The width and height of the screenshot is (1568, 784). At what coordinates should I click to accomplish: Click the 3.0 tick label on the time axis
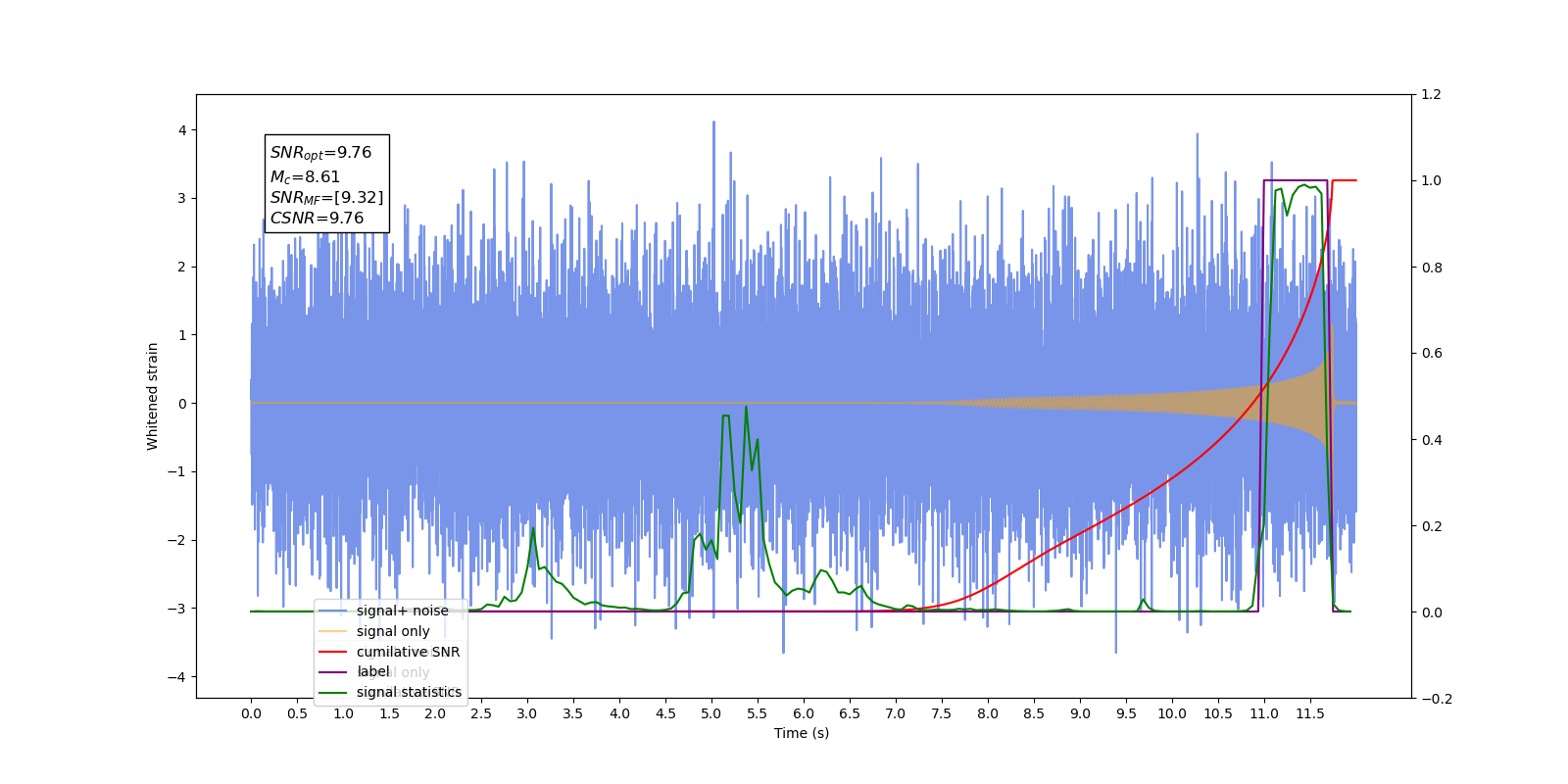[x=527, y=713]
